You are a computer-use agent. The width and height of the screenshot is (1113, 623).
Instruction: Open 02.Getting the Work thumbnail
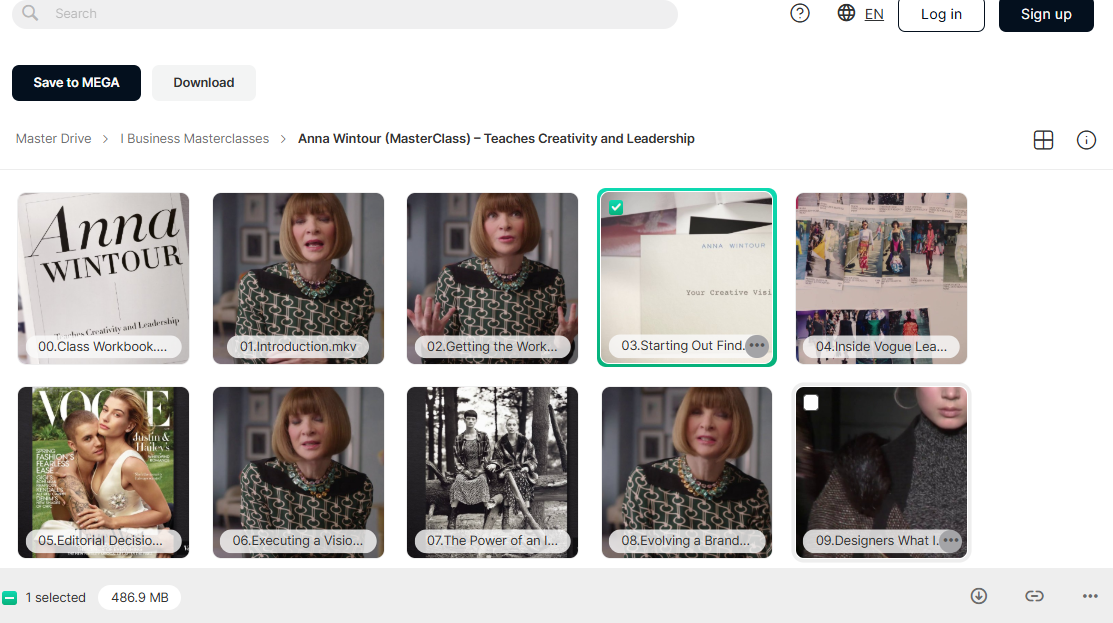click(x=493, y=278)
